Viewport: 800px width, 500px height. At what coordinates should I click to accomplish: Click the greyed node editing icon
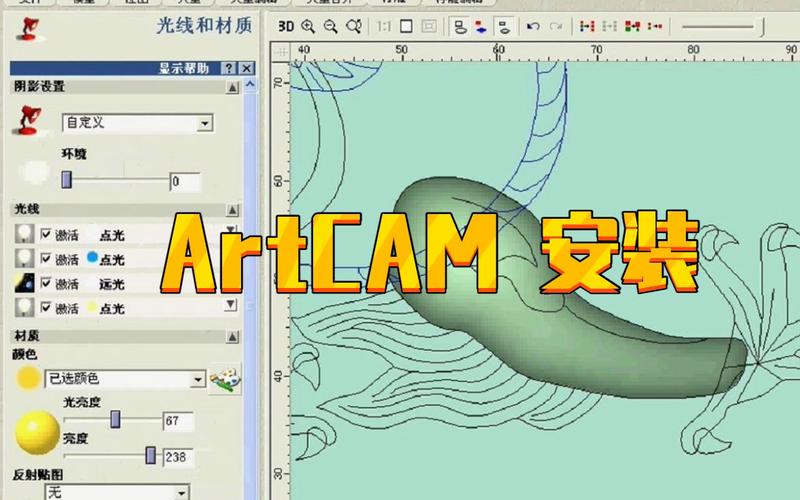click(610, 26)
